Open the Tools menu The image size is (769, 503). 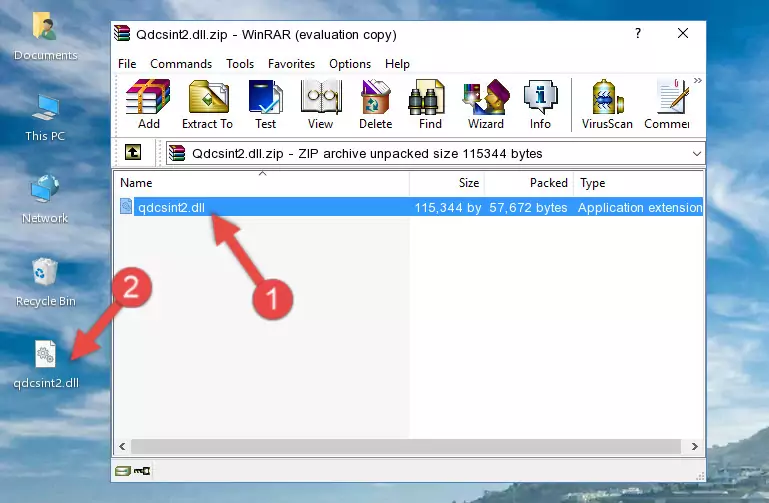coord(240,64)
